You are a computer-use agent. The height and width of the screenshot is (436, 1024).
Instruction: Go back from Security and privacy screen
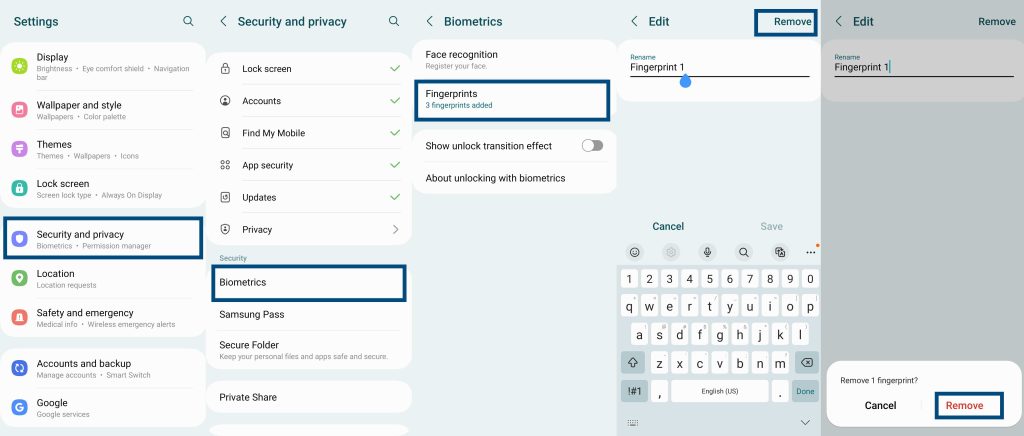[223, 21]
